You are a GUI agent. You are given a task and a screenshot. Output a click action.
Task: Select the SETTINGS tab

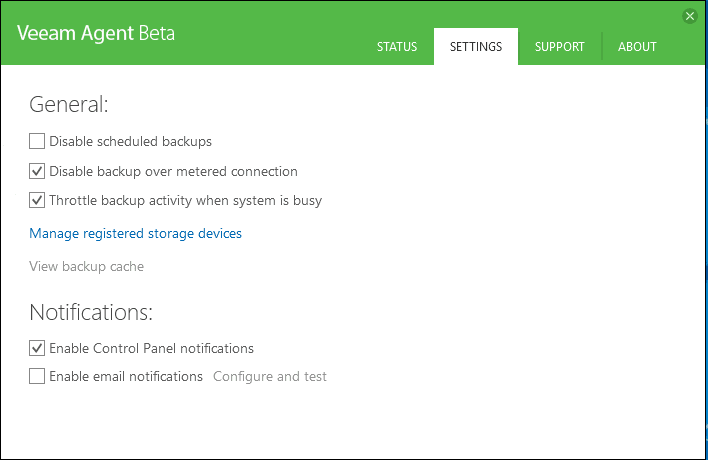tap(476, 47)
